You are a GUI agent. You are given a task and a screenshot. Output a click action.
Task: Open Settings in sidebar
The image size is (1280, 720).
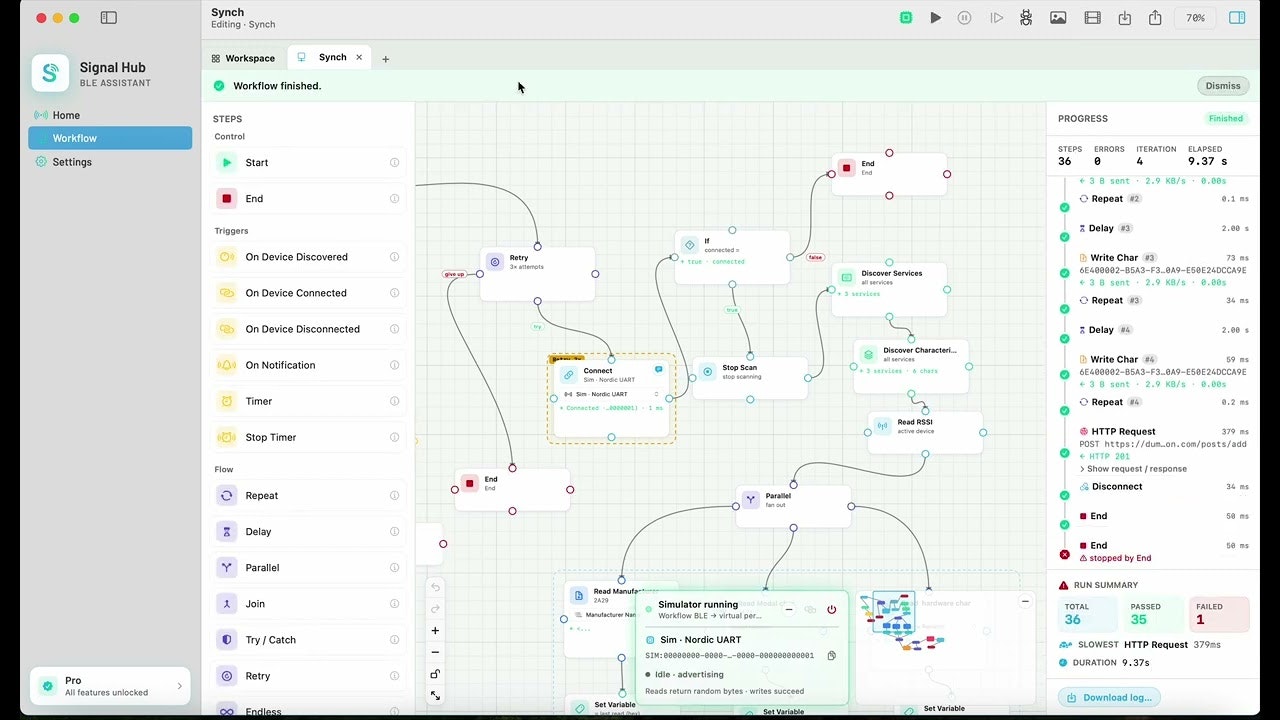(x=110, y=162)
